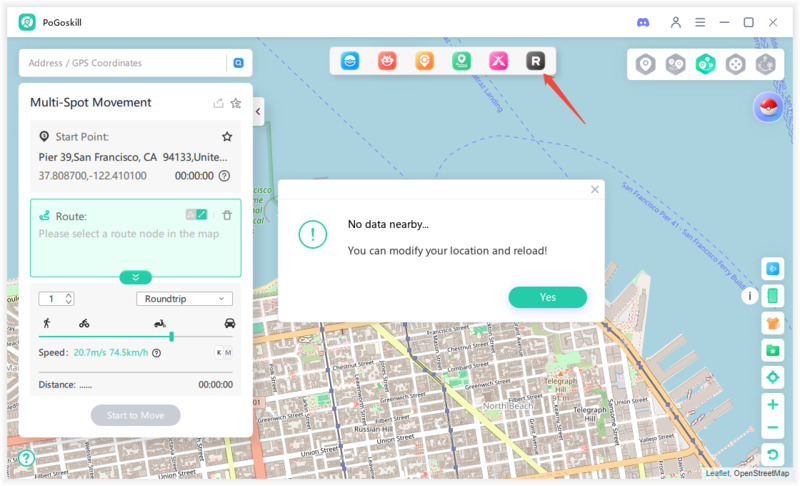The width and height of the screenshot is (800, 486).
Task: Favorite the start point with star icon
Action: 227,137
